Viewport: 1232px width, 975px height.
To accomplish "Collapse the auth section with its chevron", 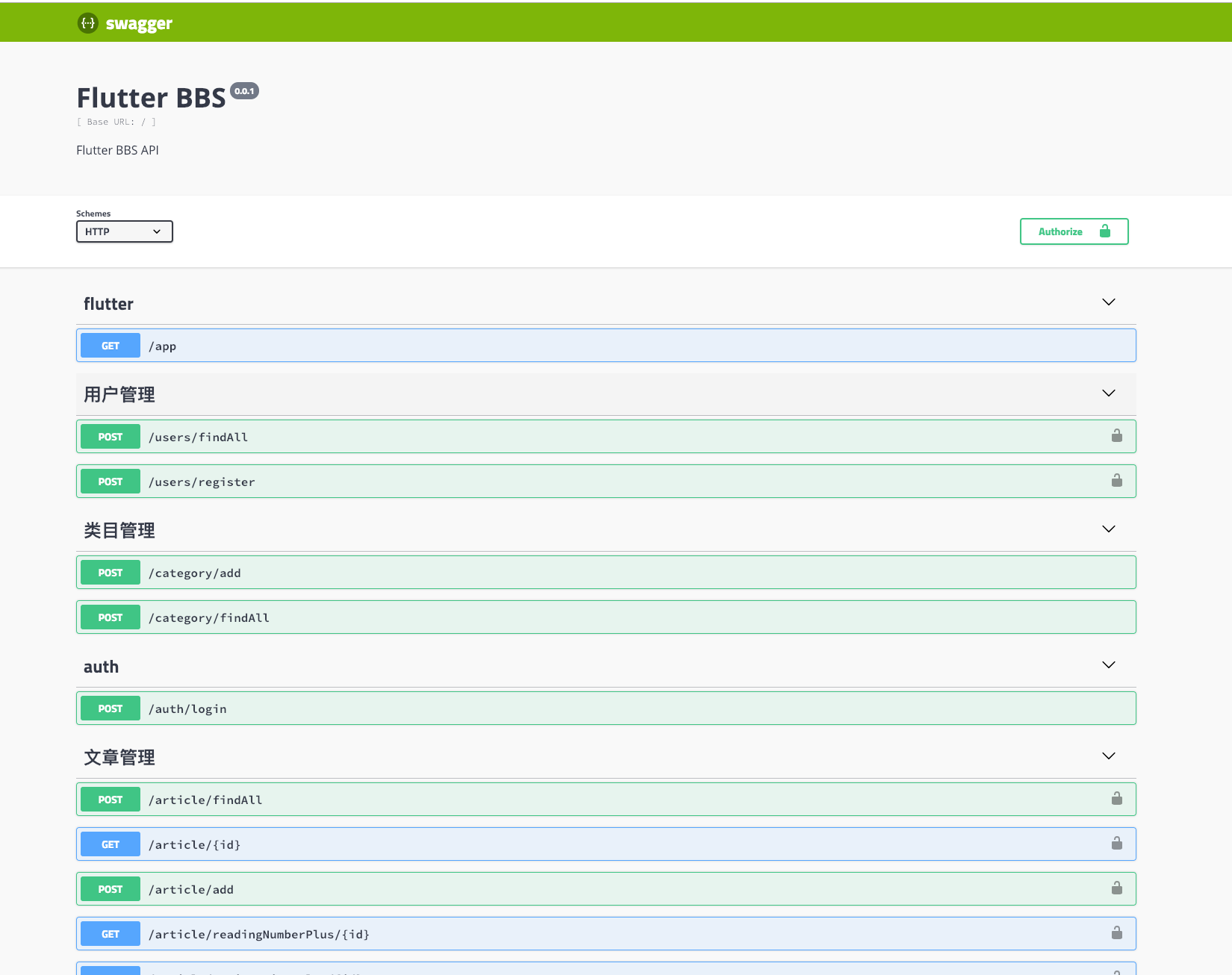I will 1109,665.
